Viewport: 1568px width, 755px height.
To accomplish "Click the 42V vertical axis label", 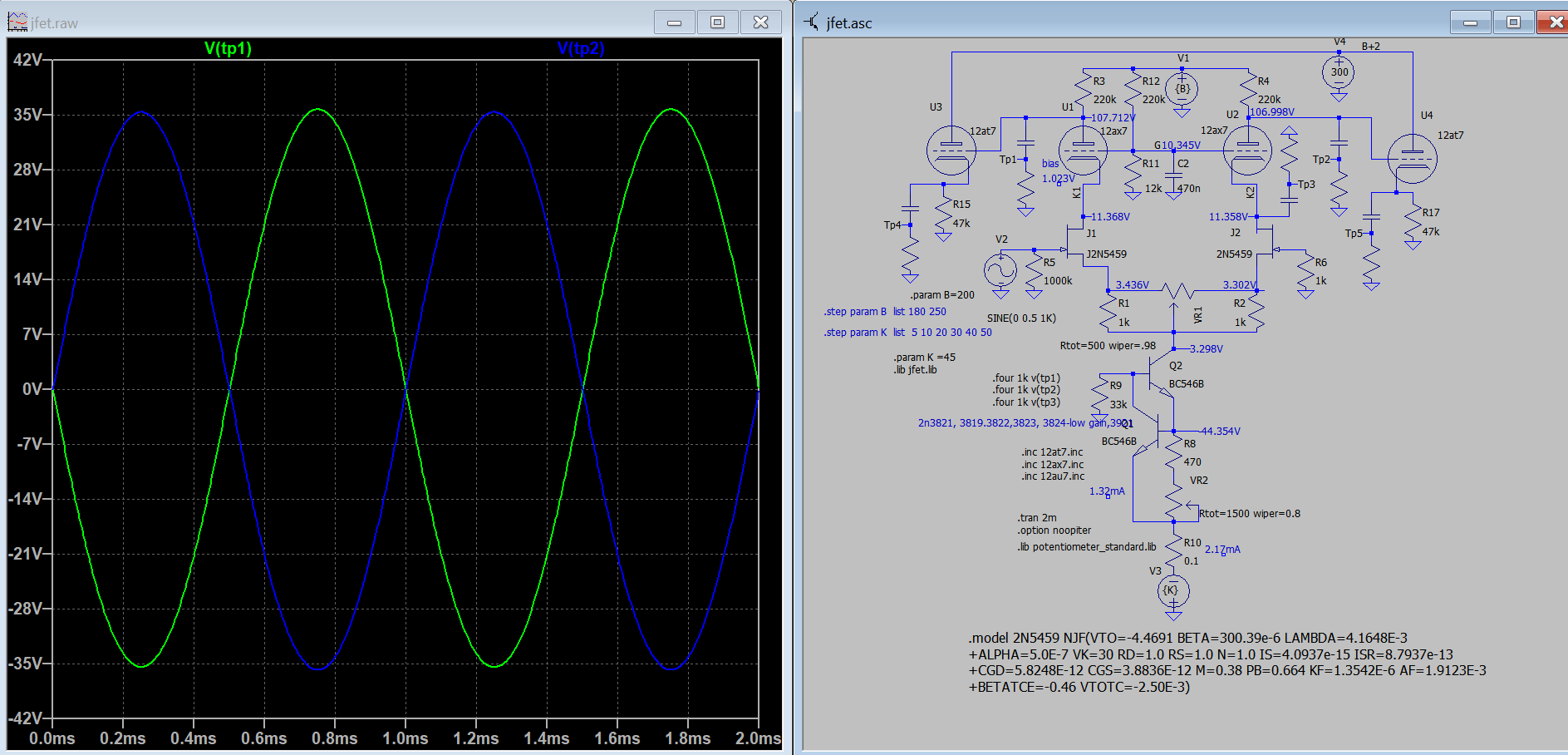I will 27,60.
